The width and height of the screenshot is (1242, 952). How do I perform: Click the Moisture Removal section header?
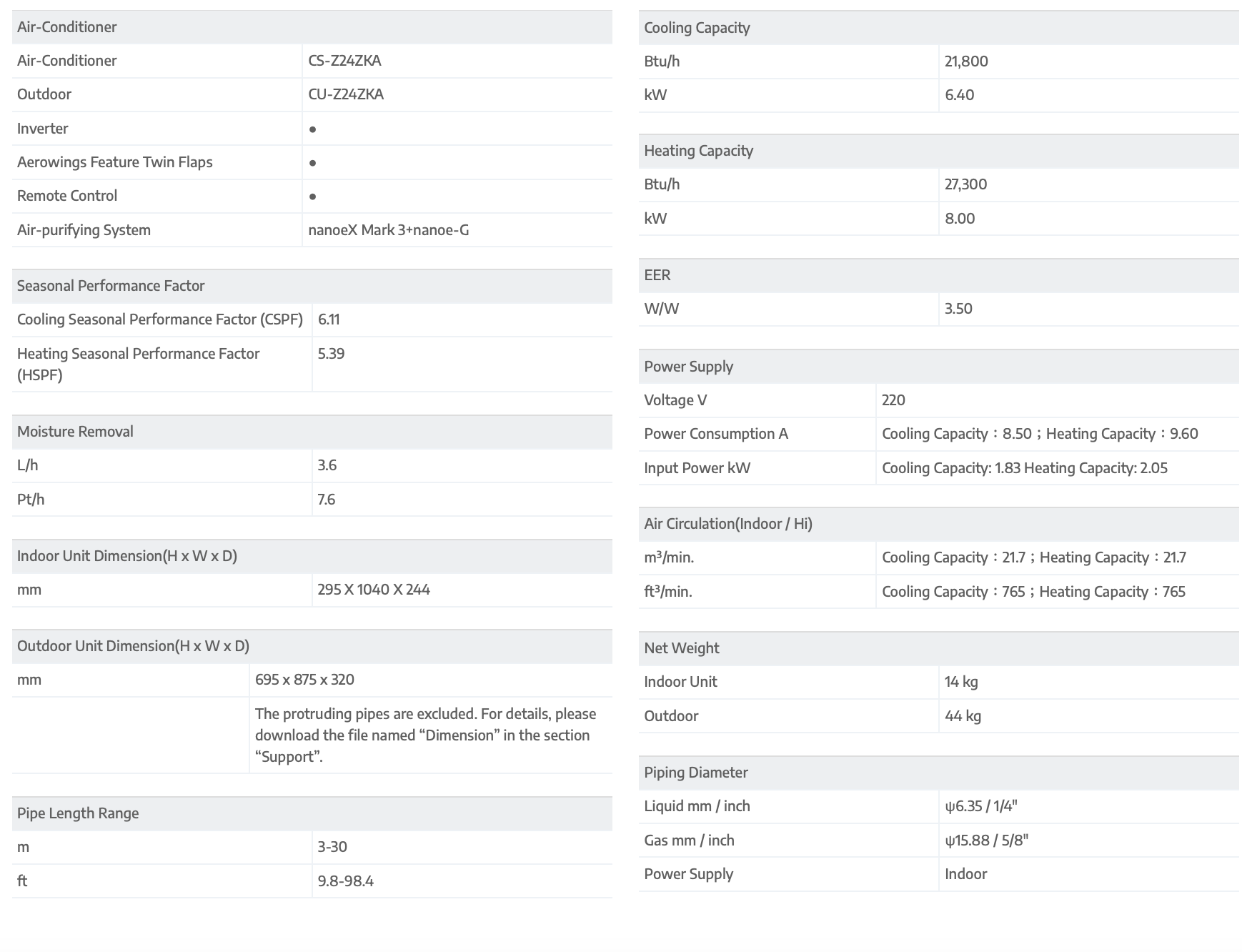click(75, 432)
